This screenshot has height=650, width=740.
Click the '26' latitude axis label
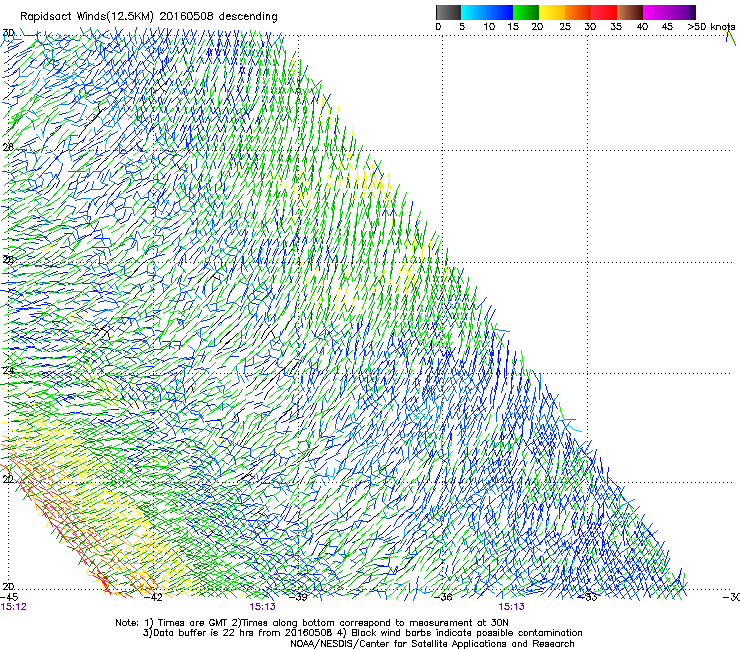click(8, 260)
